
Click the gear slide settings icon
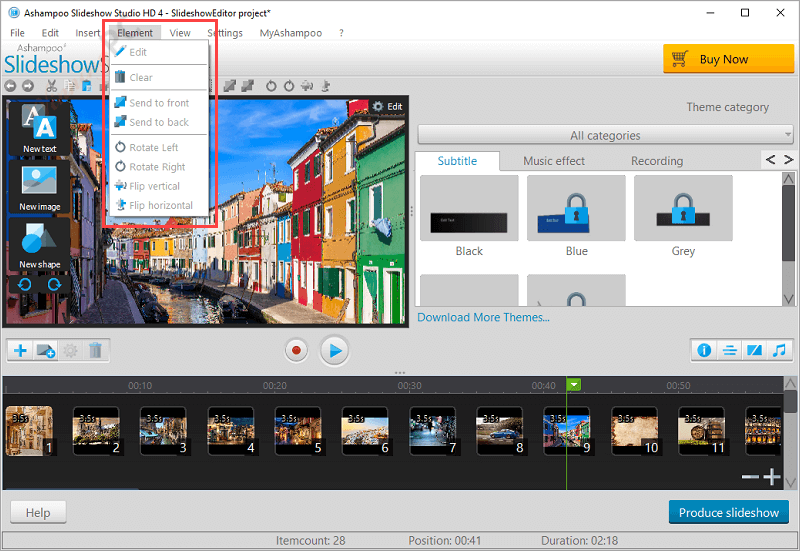coord(70,350)
